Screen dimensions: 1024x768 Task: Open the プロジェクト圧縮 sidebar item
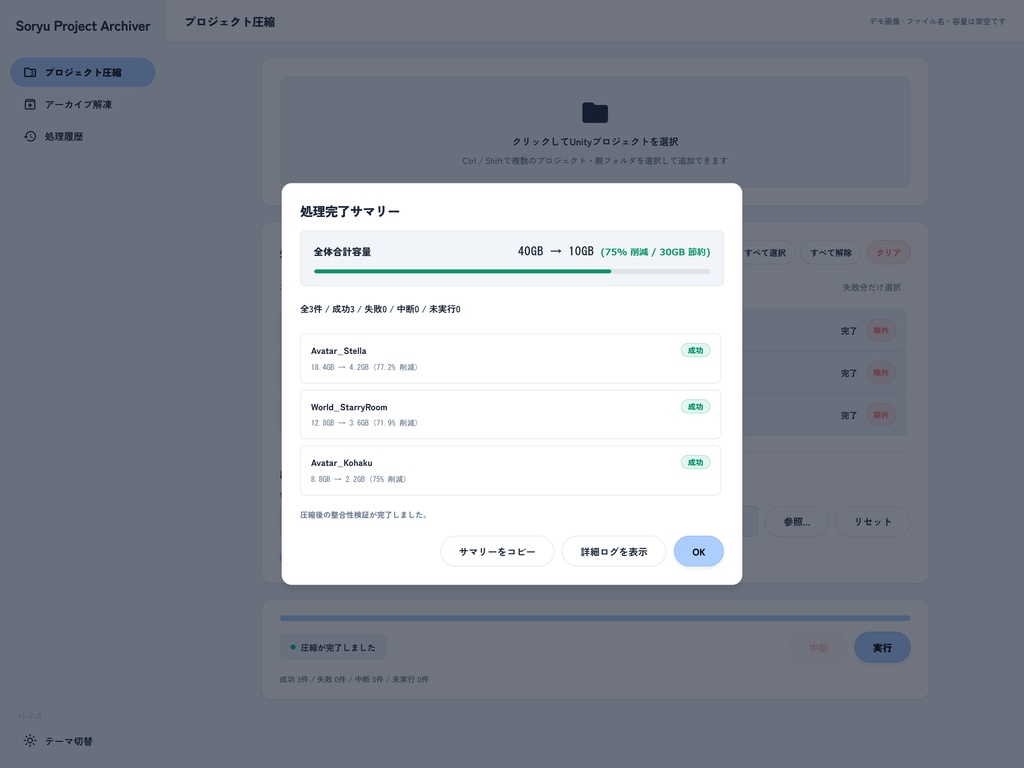pyautogui.click(x=83, y=72)
